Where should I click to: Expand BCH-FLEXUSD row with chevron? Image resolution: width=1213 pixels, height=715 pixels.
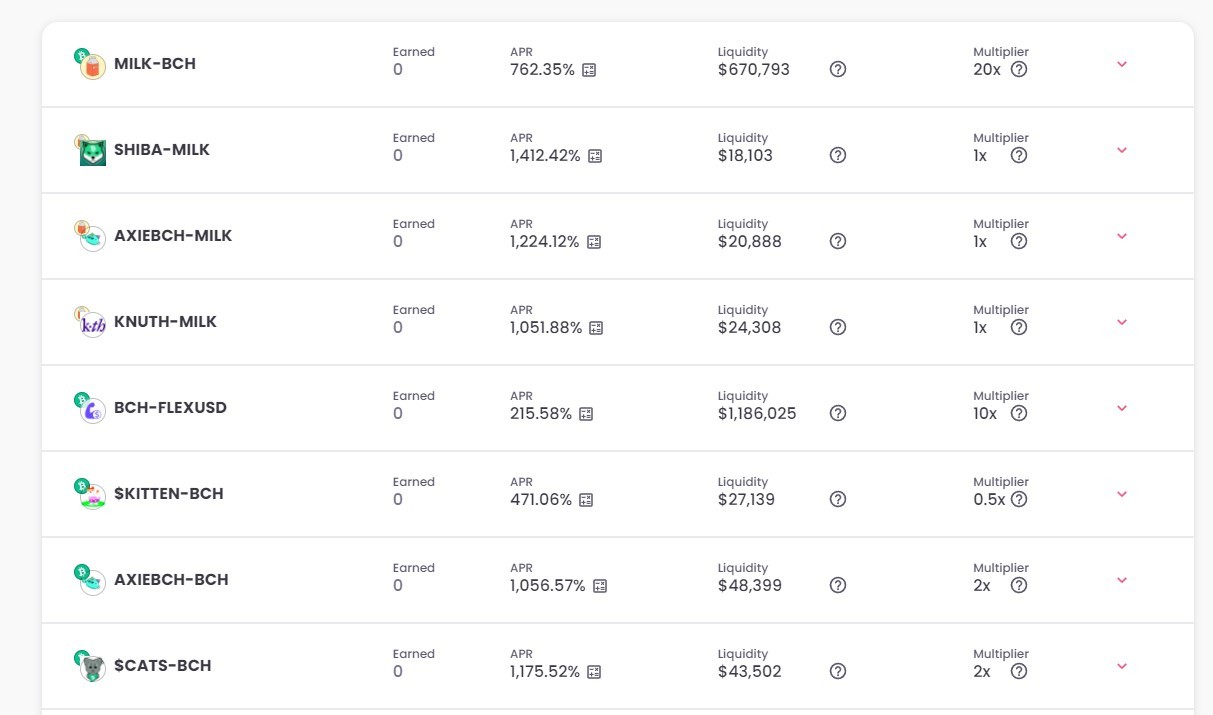point(1122,408)
